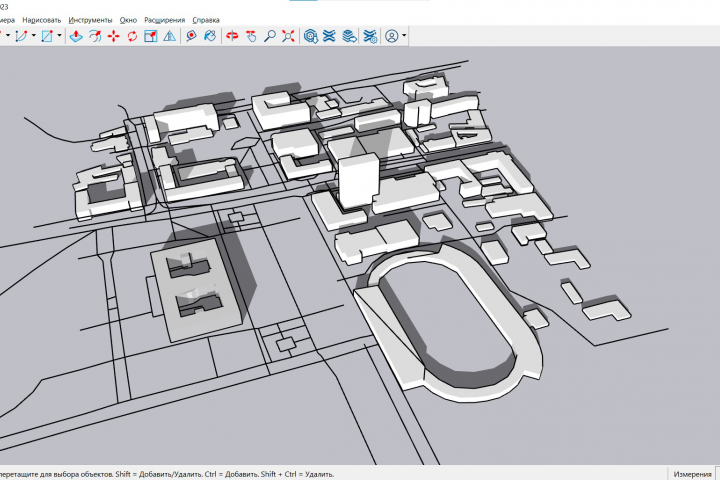Select the Paint Bucket tool

(210, 36)
